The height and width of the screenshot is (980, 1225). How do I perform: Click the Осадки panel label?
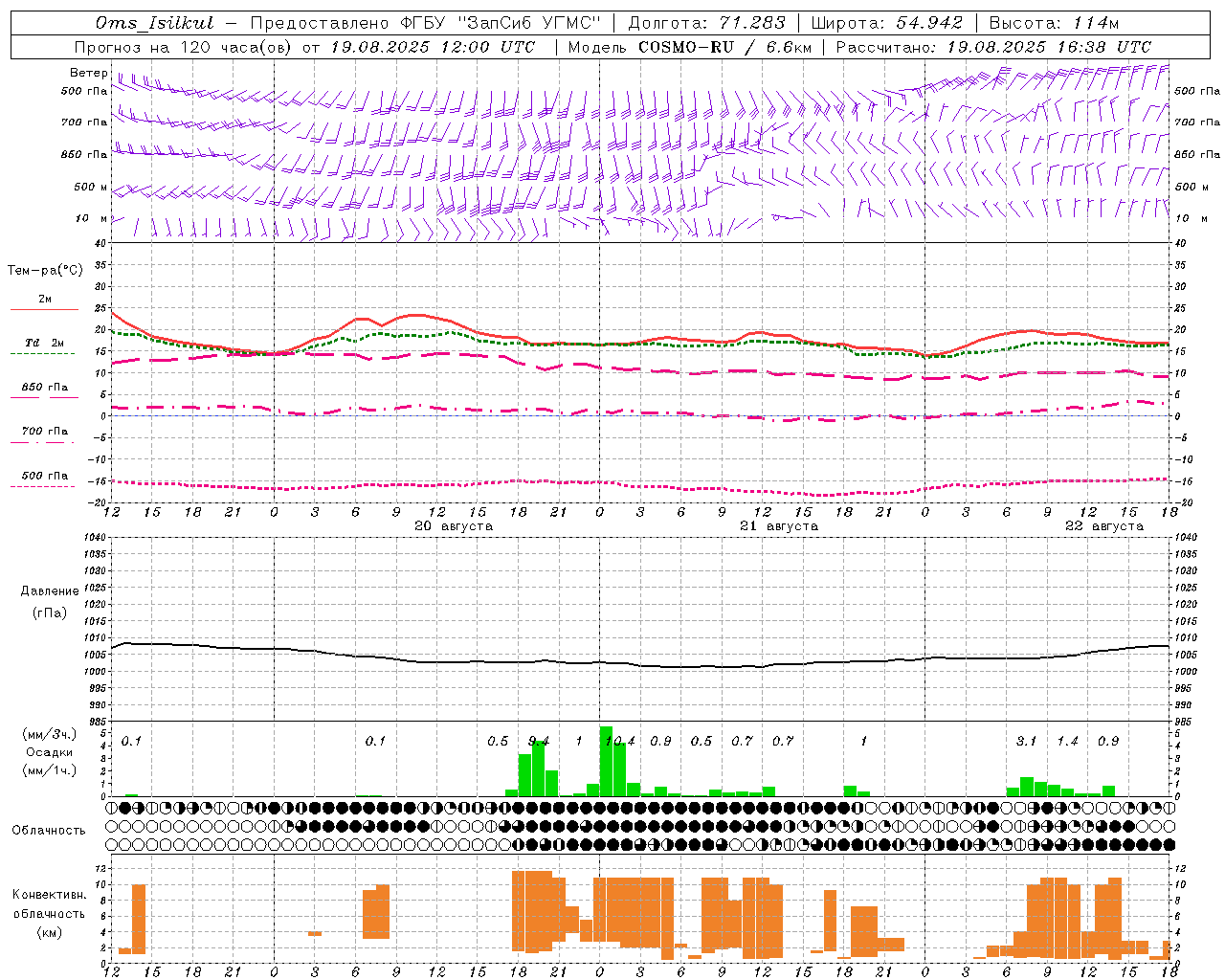tap(49, 752)
